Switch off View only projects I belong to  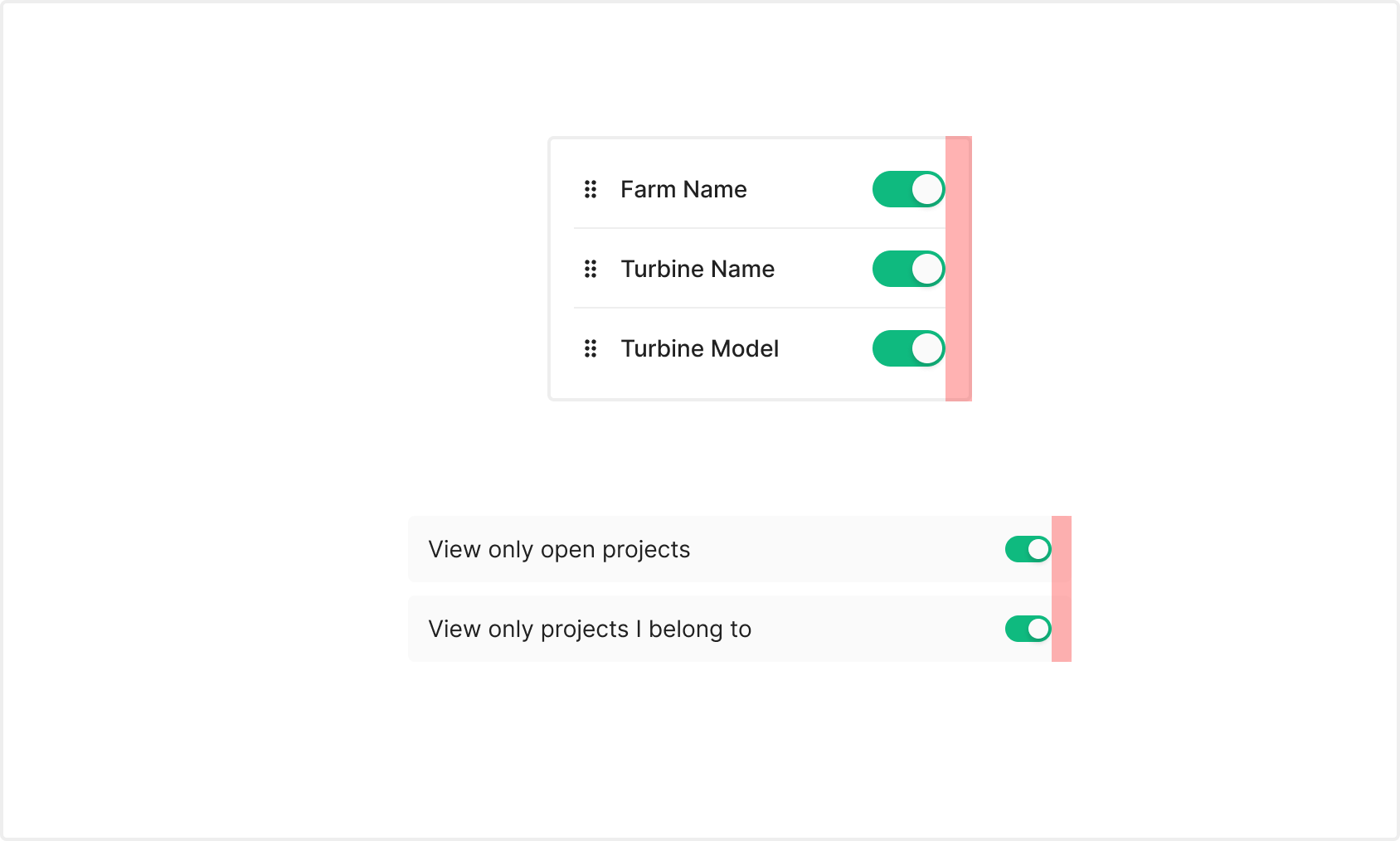point(1028,629)
